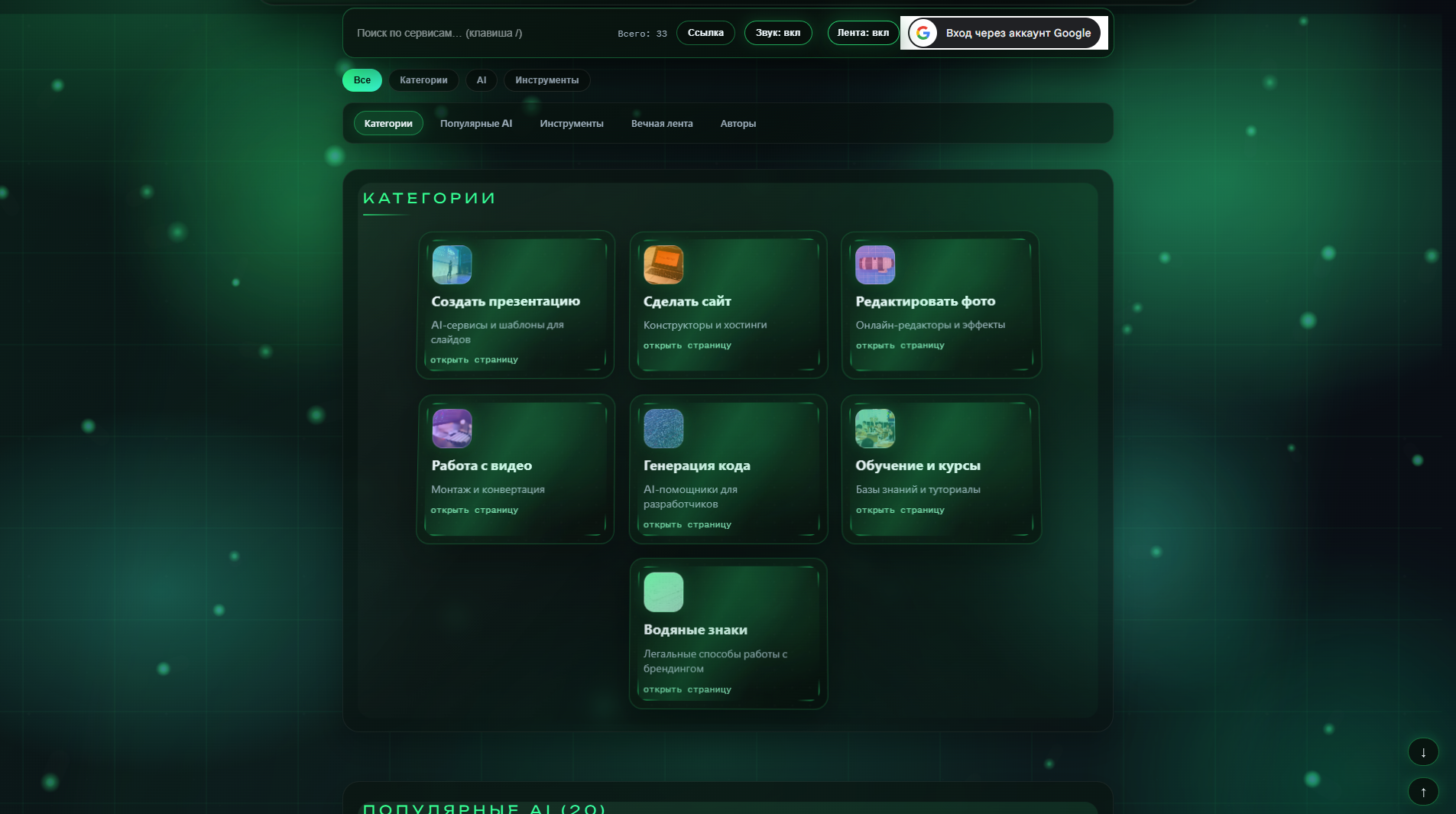The width and height of the screenshot is (1456, 814).
Task: Click the laptop icon for Сделать сайт
Action: tap(663, 264)
